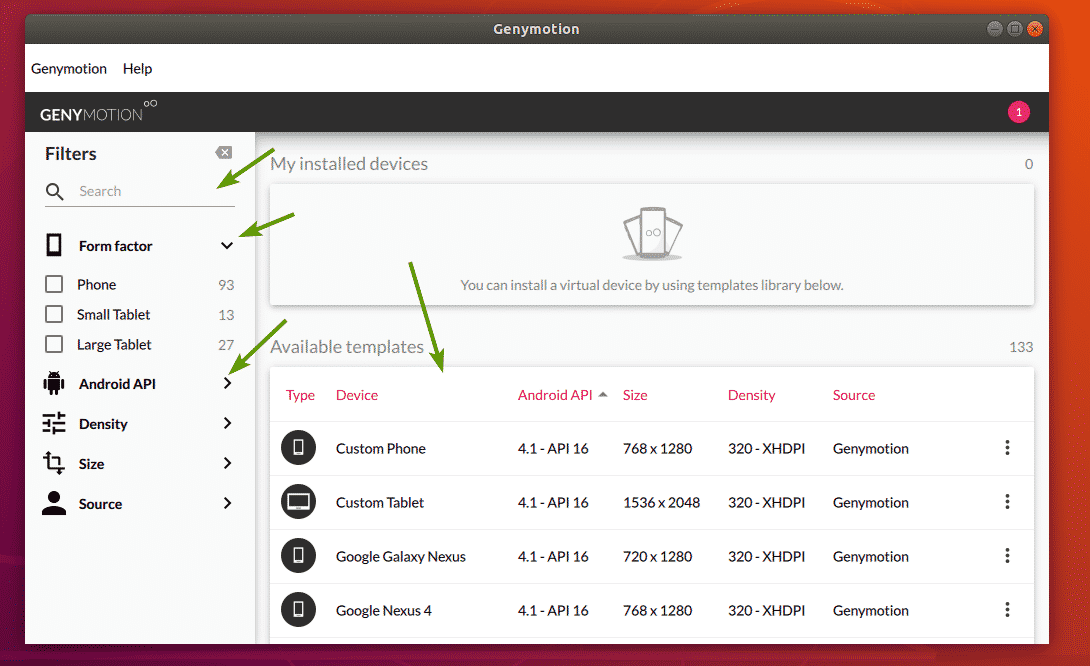Clear filters with the backspace icon
Image resolution: width=1090 pixels, height=666 pixels.
(x=224, y=153)
